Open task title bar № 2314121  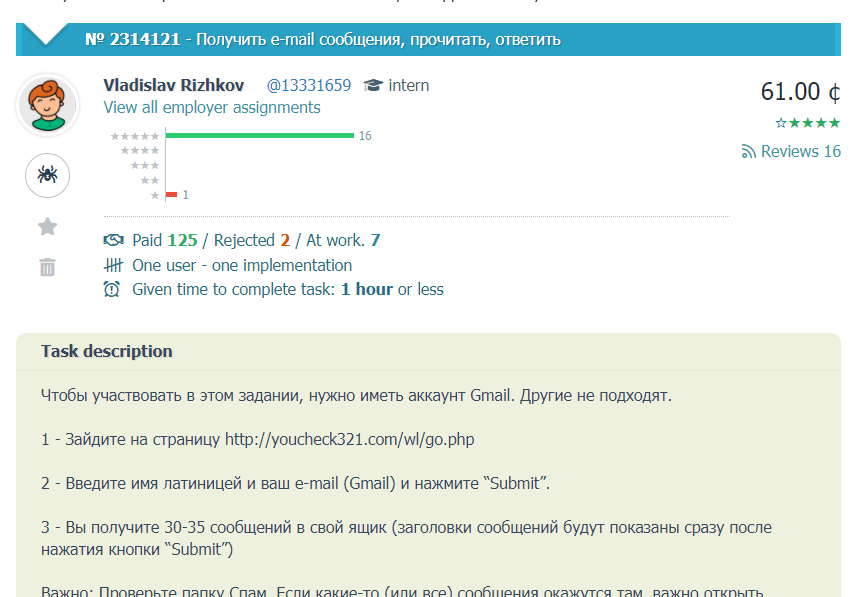coord(322,40)
